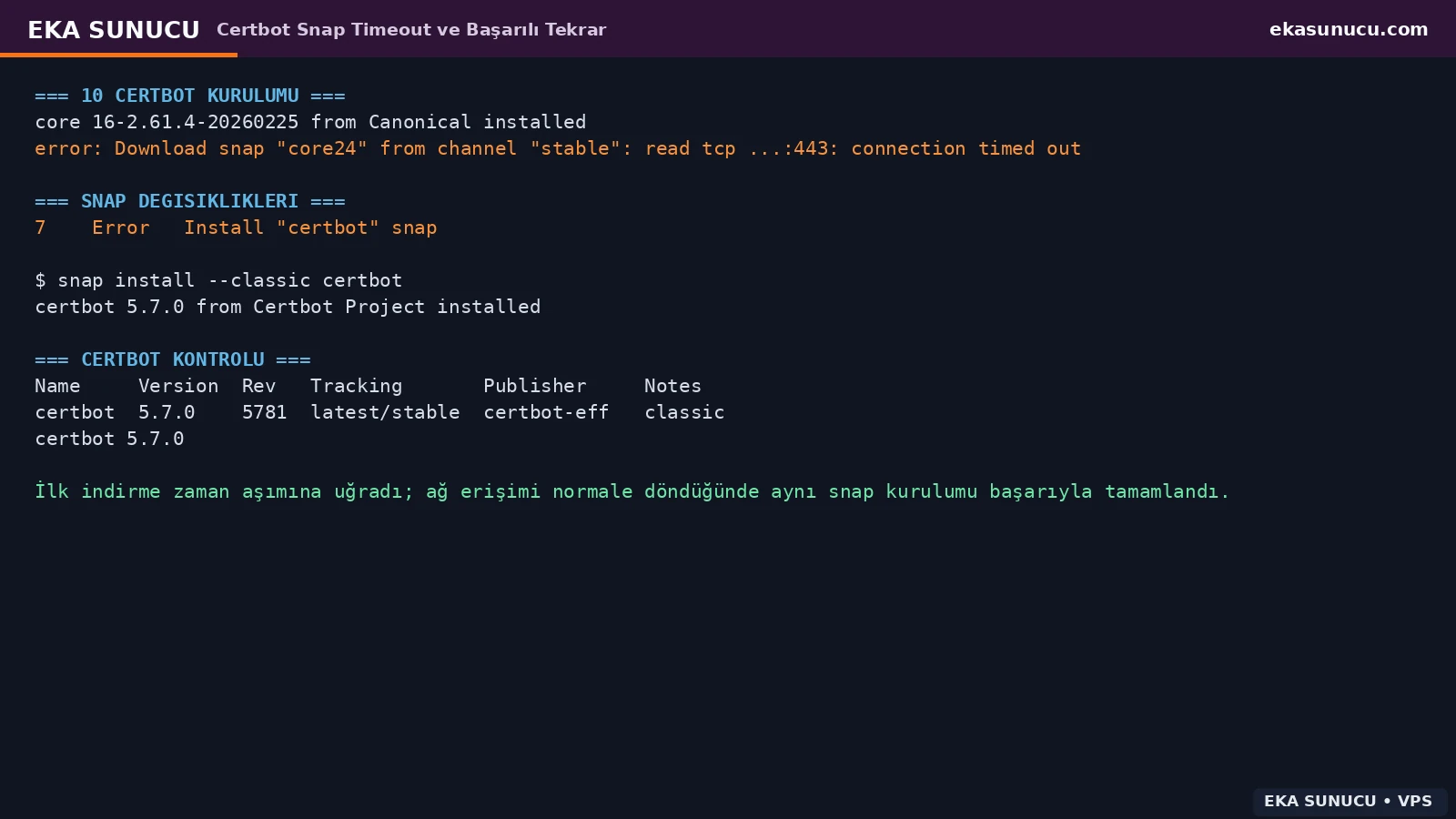Image resolution: width=1456 pixels, height=819 pixels.
Task: Click the EKA SUNUCU logo title
Action: pos(114,30)
